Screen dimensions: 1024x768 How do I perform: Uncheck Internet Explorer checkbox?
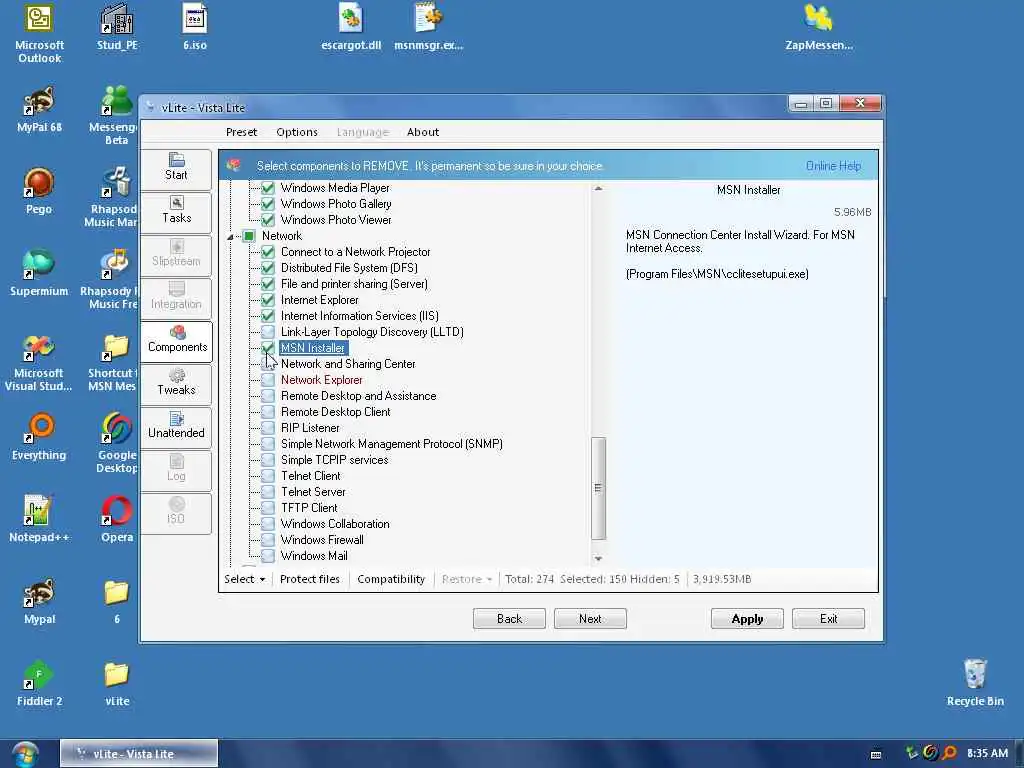point(268,300)
